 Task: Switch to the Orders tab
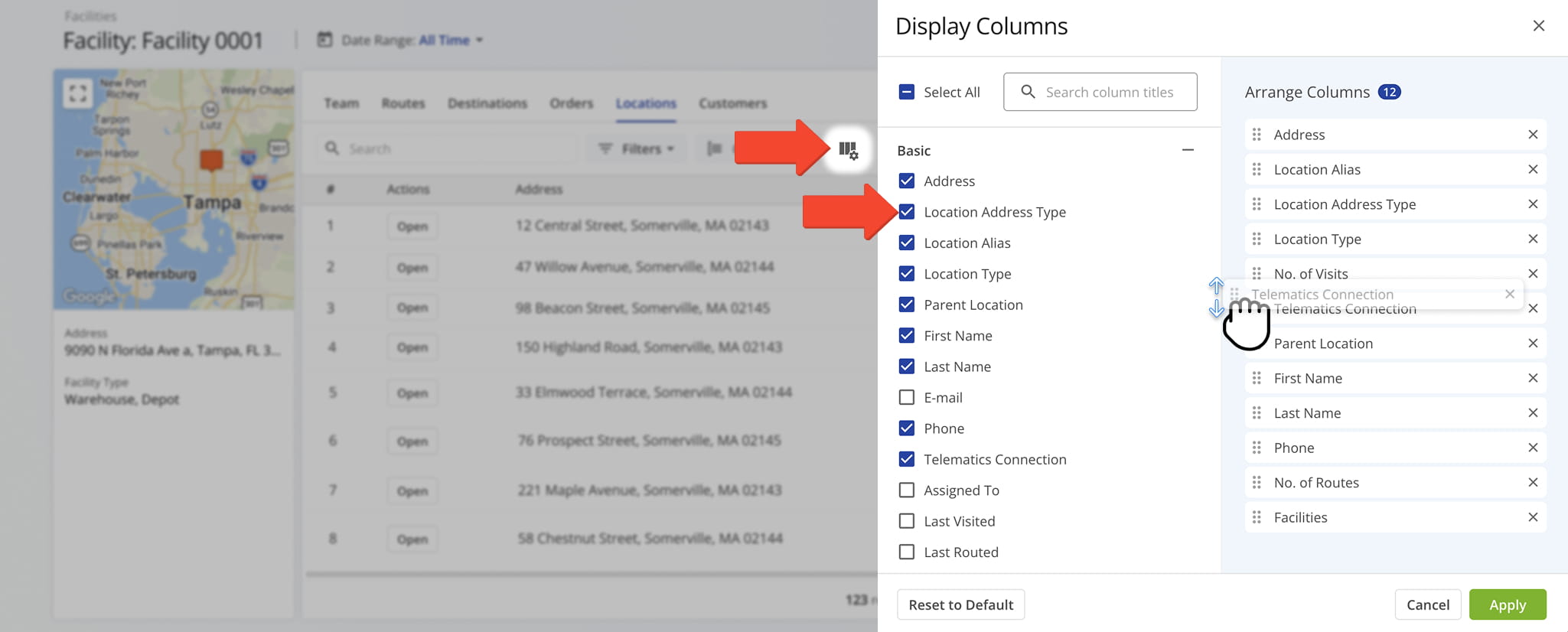(571, 103)
